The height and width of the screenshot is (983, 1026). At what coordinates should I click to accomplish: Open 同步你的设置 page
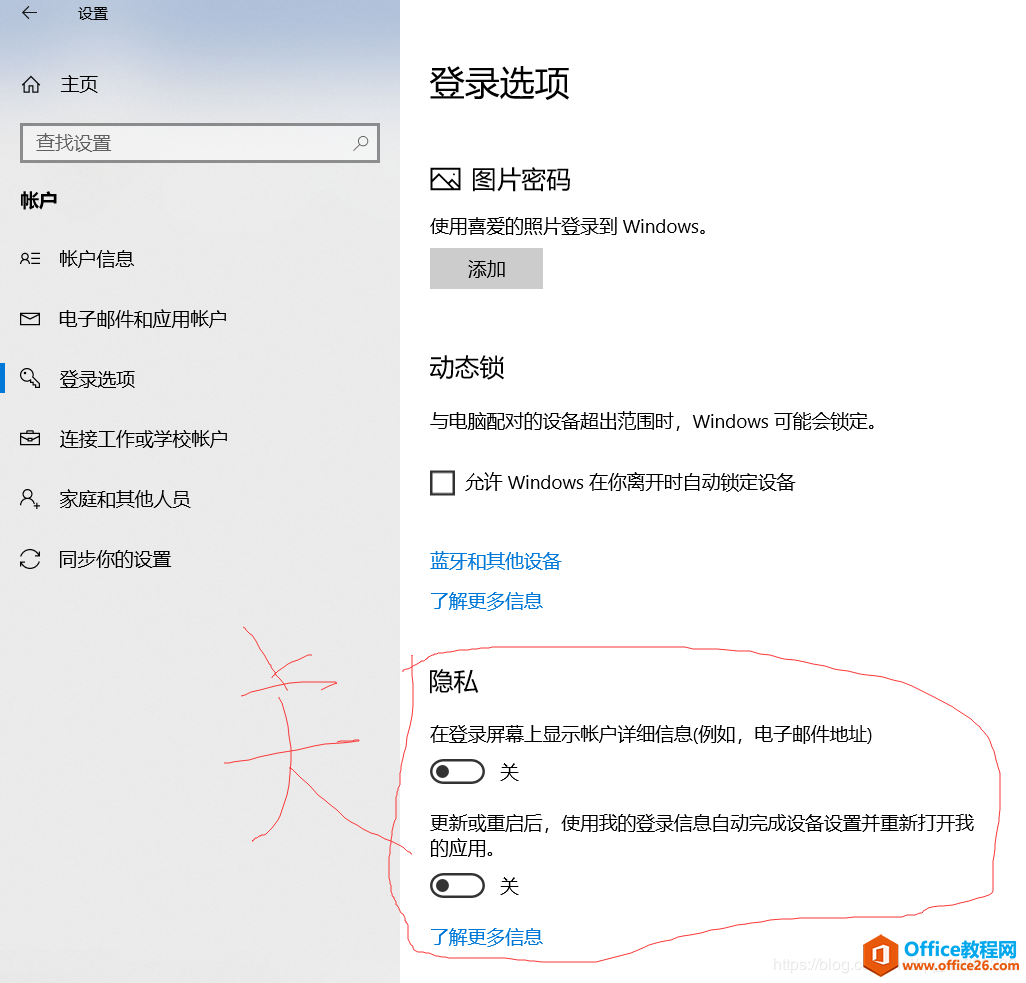click(x=112, y=558)
